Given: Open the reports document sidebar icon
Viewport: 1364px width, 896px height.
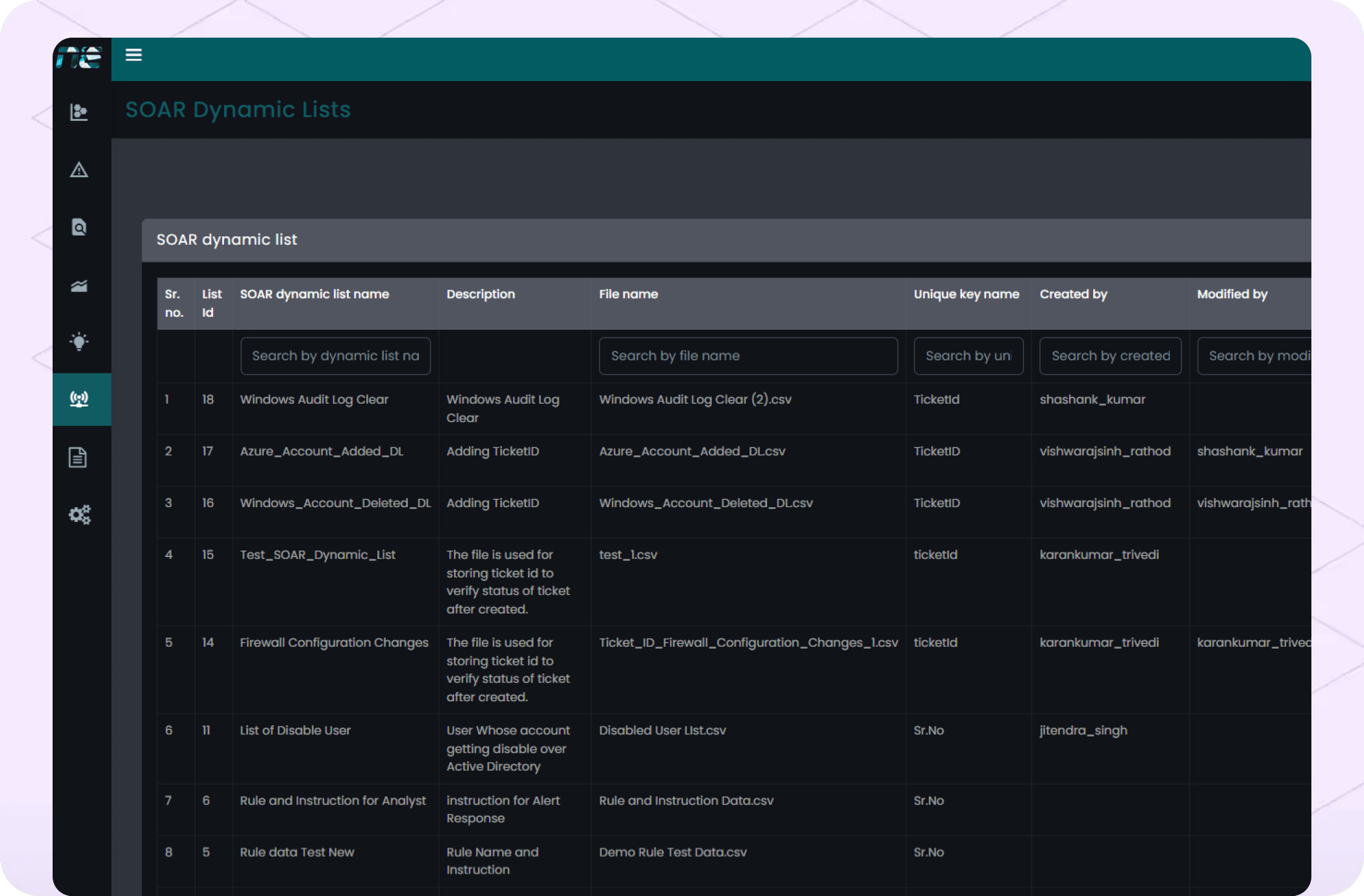Looking at the screenshot, I should point(78,457).
